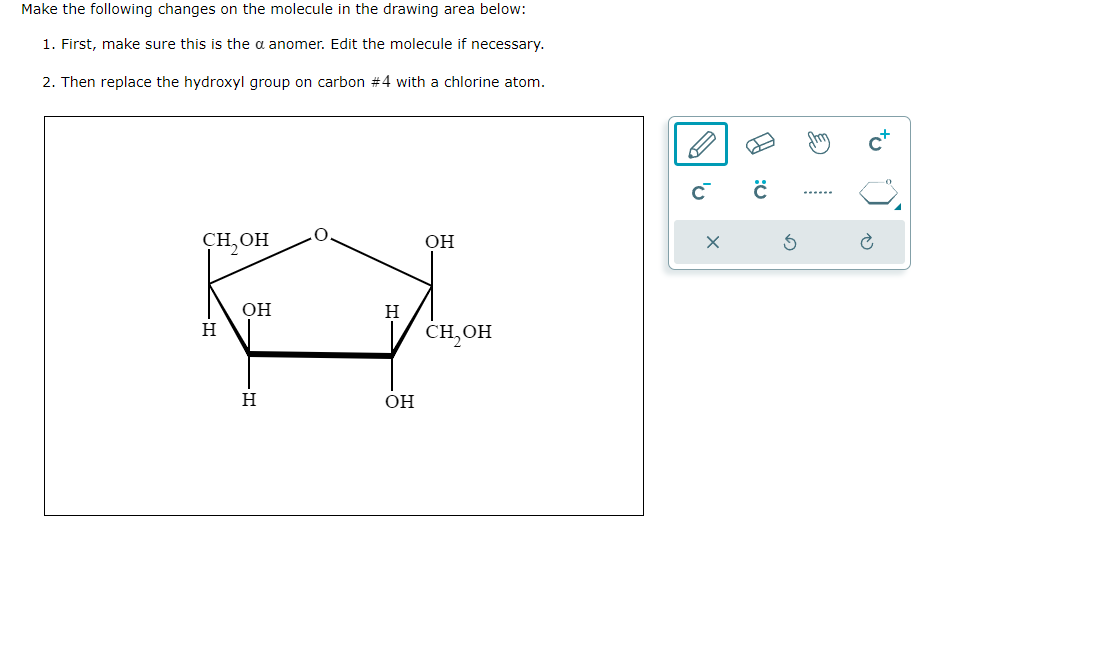The image size is (1114, 660).
Task: Click the bottom-left H atom
Action: pyautogui.click(x=247, y=401)
